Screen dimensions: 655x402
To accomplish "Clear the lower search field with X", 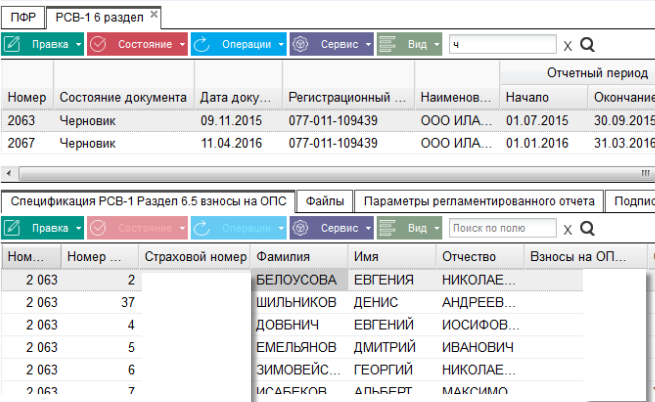I will click(x=567, y=229).
